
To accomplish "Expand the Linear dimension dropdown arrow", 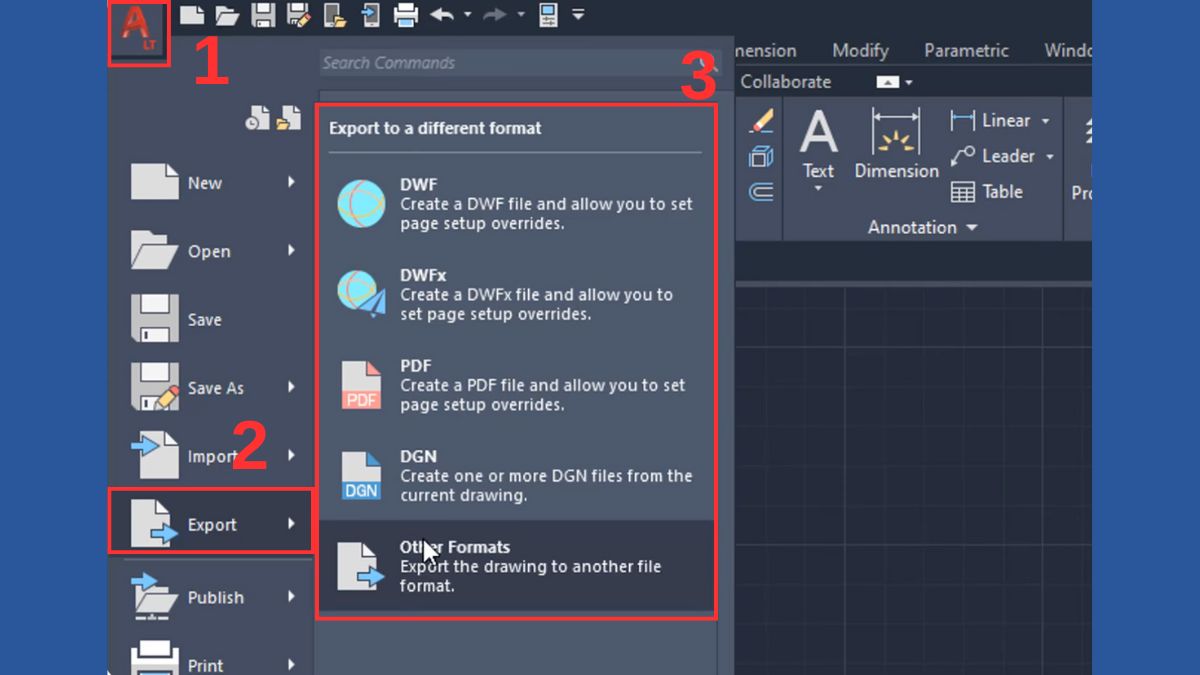I will [x=1045, y=121].
